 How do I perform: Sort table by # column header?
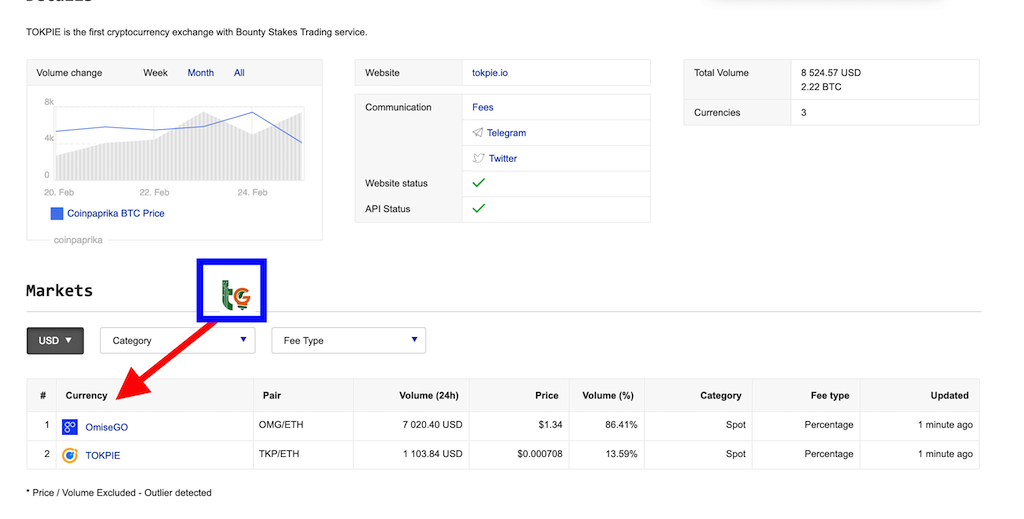(42, 396)
